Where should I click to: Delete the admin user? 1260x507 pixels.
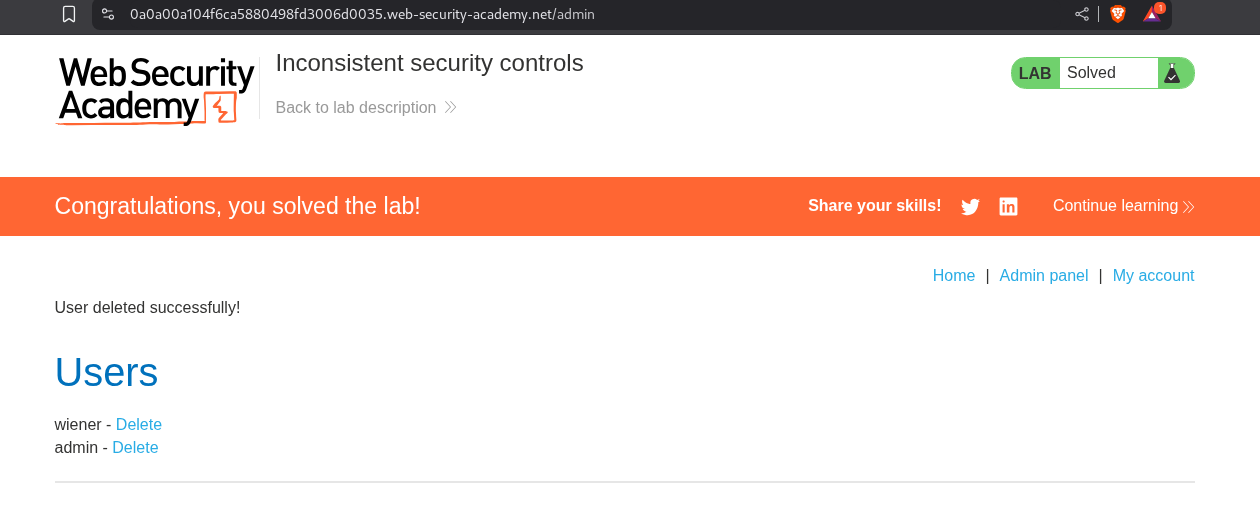pos(135,447)
